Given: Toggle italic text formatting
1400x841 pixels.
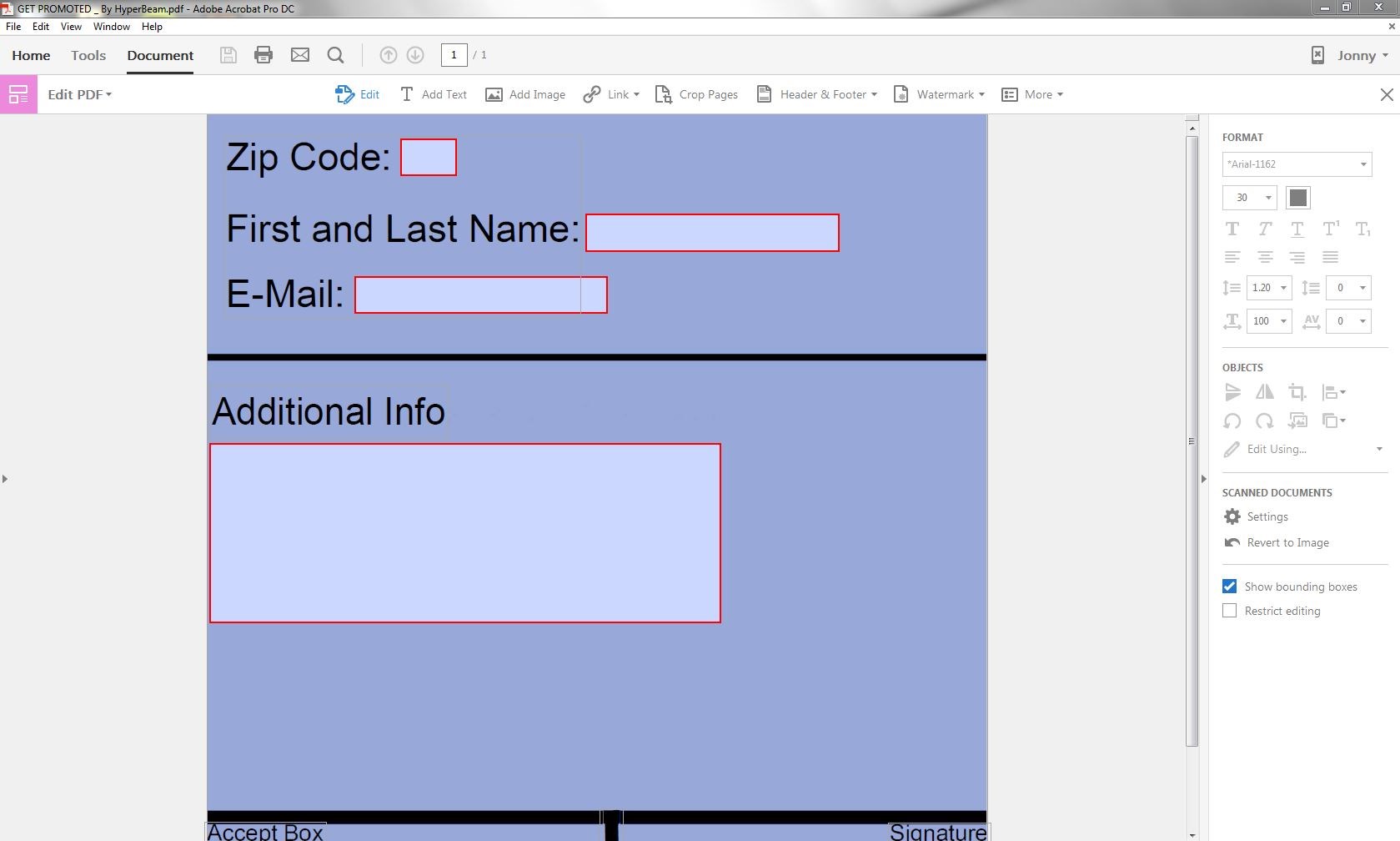Looking at the screenshot, I should point(1264,229).
